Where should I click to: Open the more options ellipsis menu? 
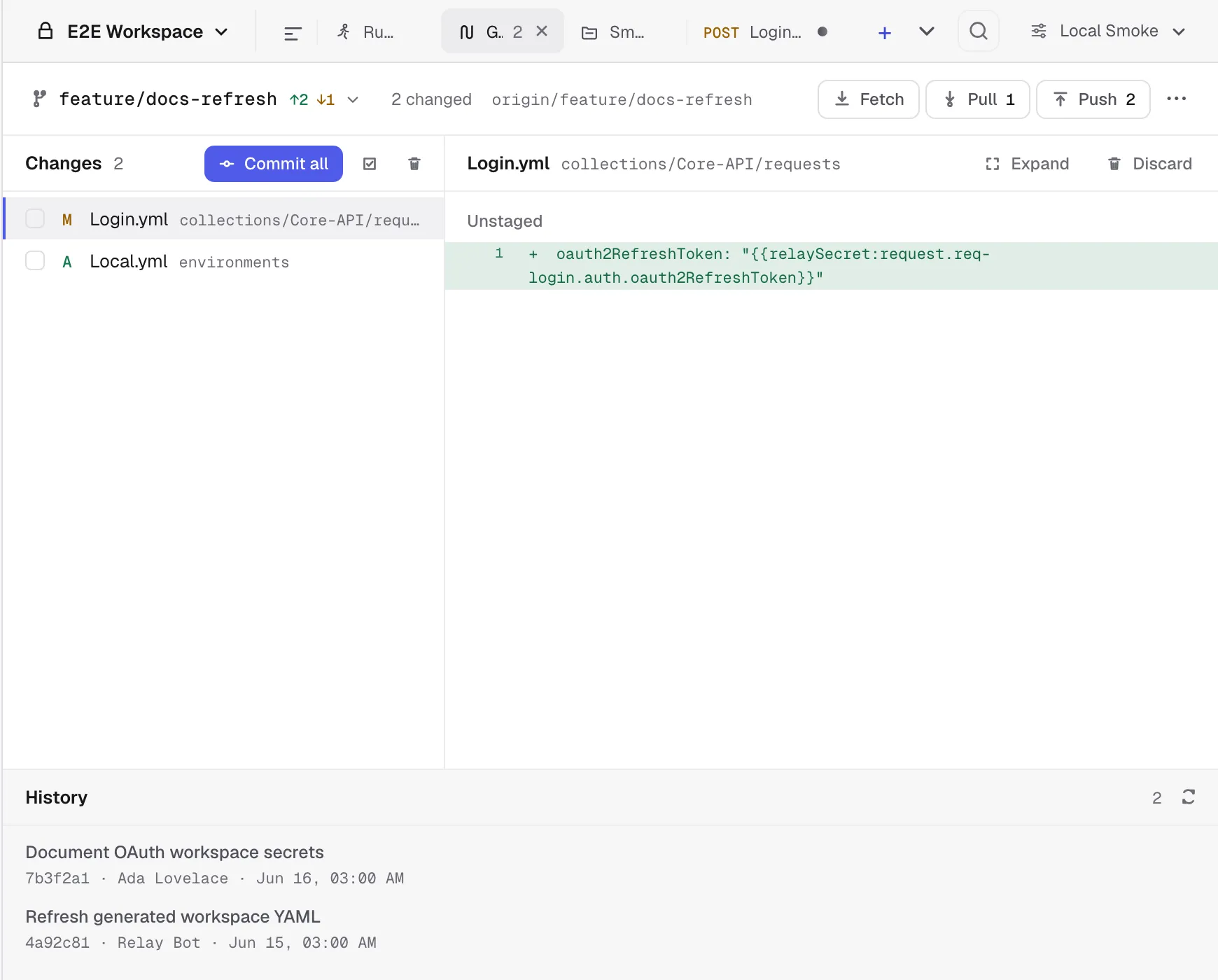click(1177, 99)
